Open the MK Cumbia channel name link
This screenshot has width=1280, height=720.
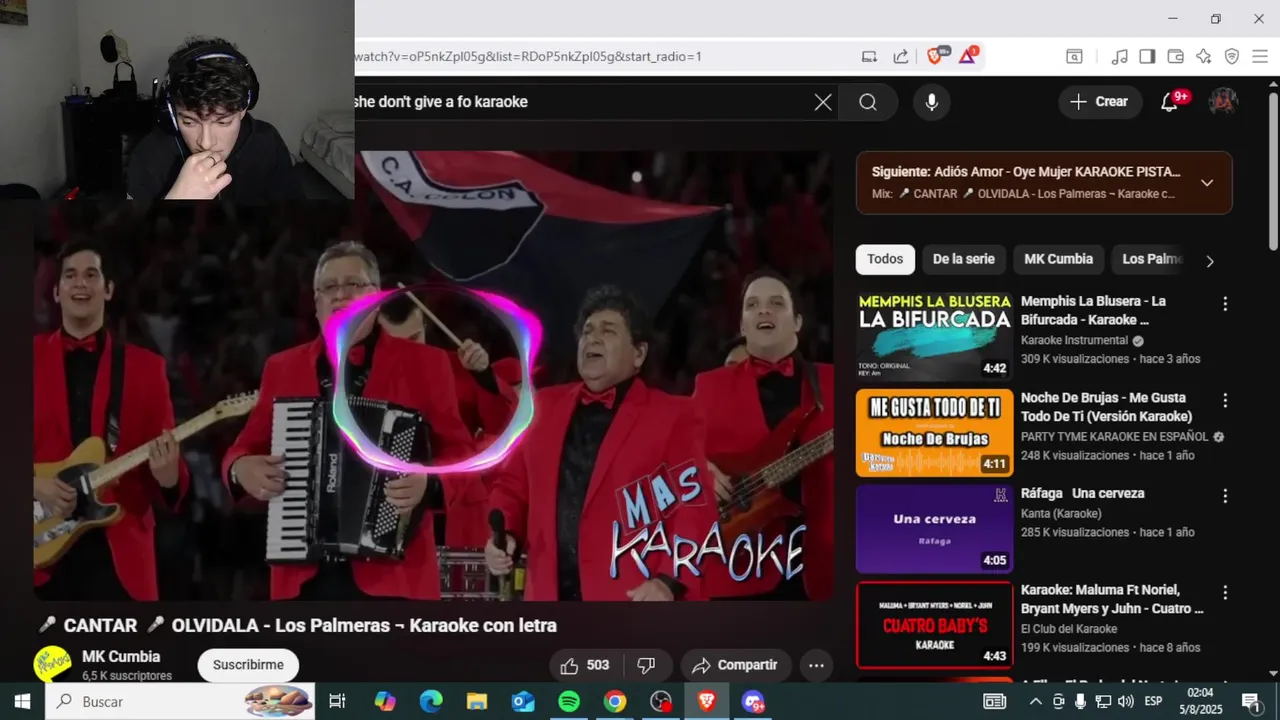point(121,657)
